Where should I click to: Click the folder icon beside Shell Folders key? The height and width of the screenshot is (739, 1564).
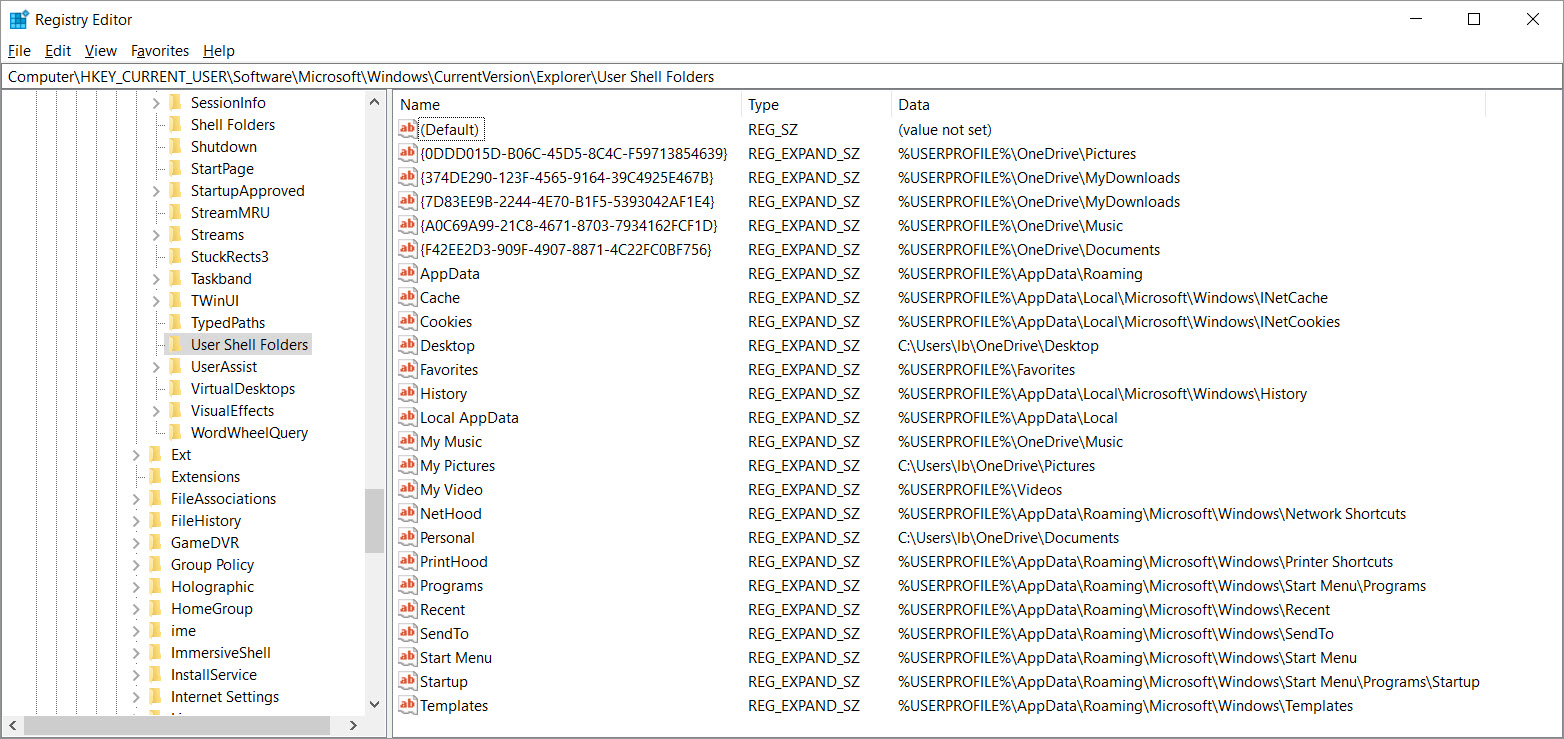(175, 124)
